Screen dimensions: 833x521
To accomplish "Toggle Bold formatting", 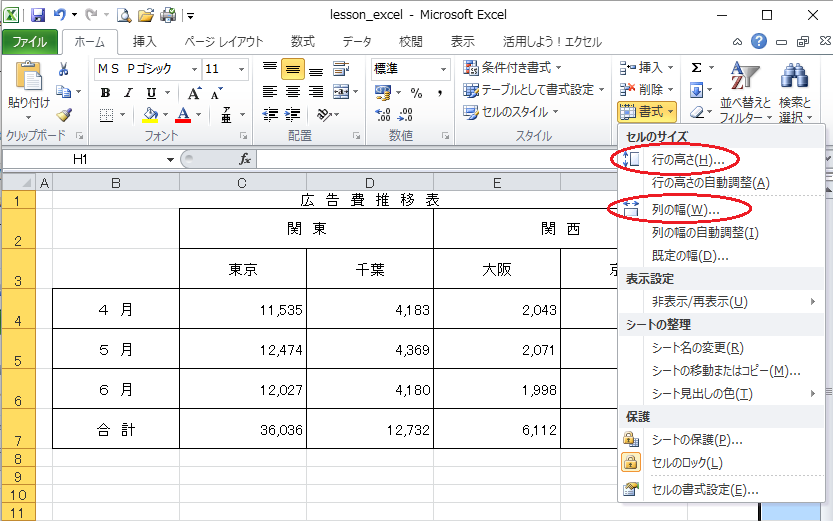I will click(x=105, y=93).
